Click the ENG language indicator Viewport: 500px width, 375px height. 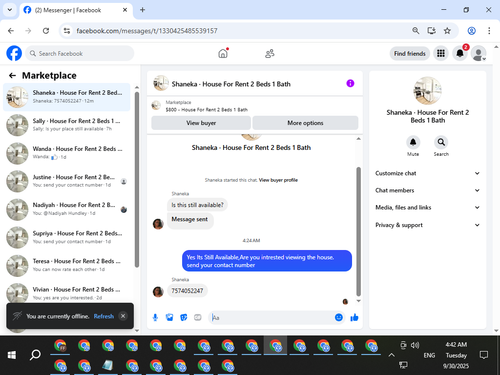(429, 355)
